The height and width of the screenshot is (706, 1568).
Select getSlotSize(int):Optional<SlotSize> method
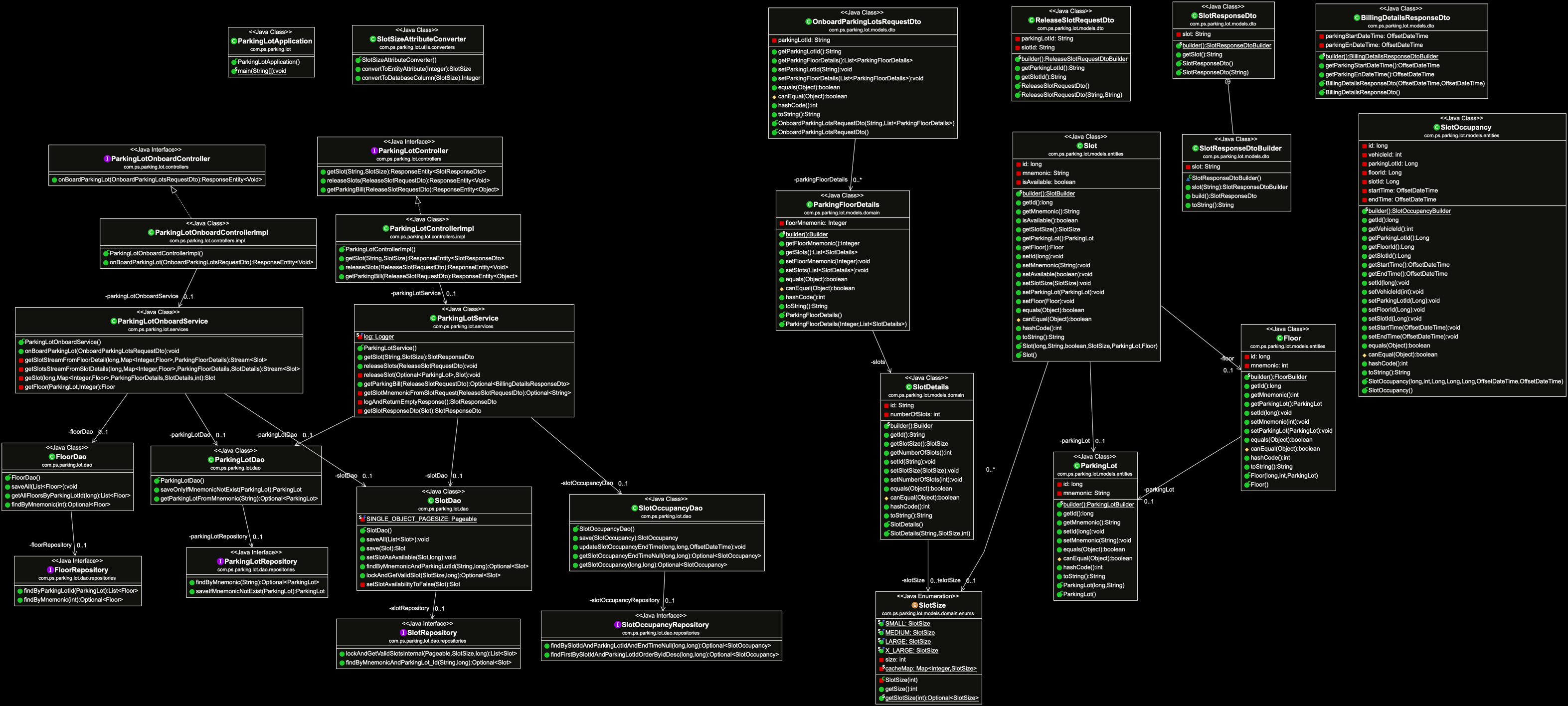(x=931, y=698)
